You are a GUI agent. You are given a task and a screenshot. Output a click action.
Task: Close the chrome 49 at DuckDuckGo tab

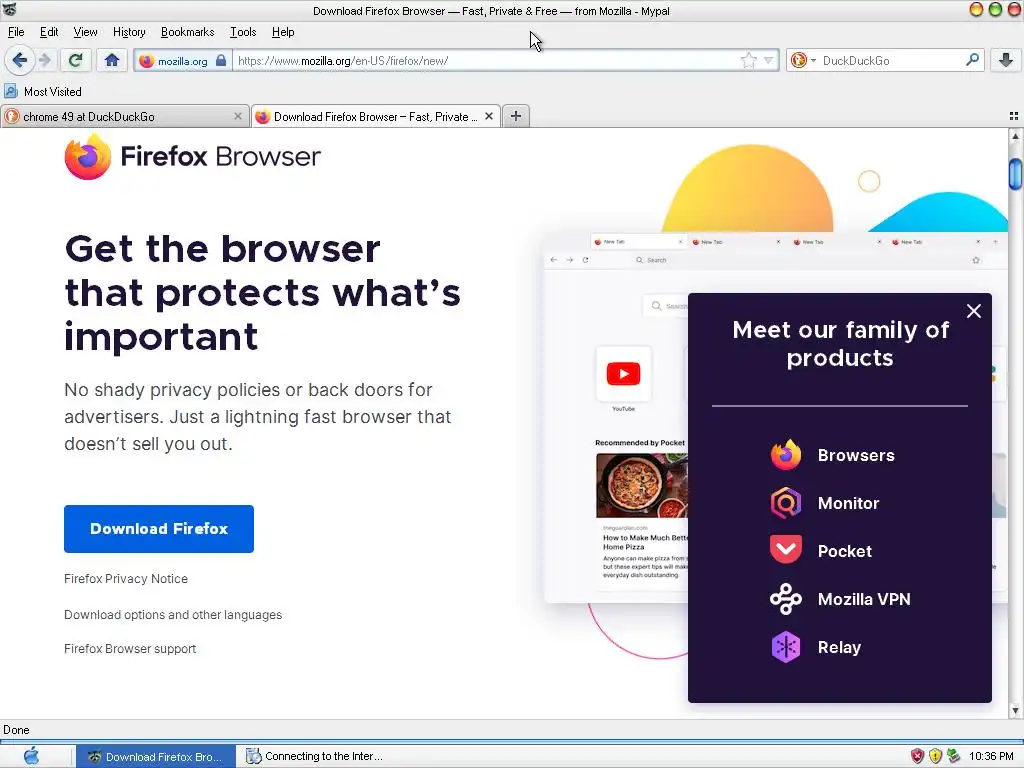pos(238,116)
